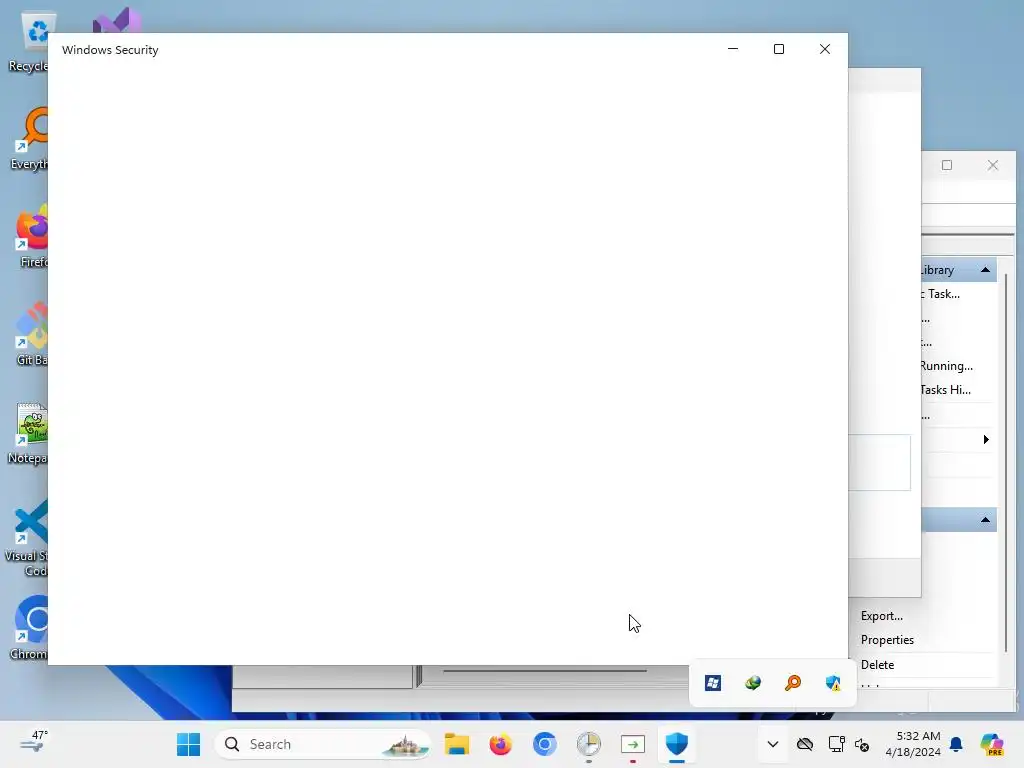Open File Explorer from the taskbar
The height and width of the screenshot is (768, 1024).
pos(456,744)
